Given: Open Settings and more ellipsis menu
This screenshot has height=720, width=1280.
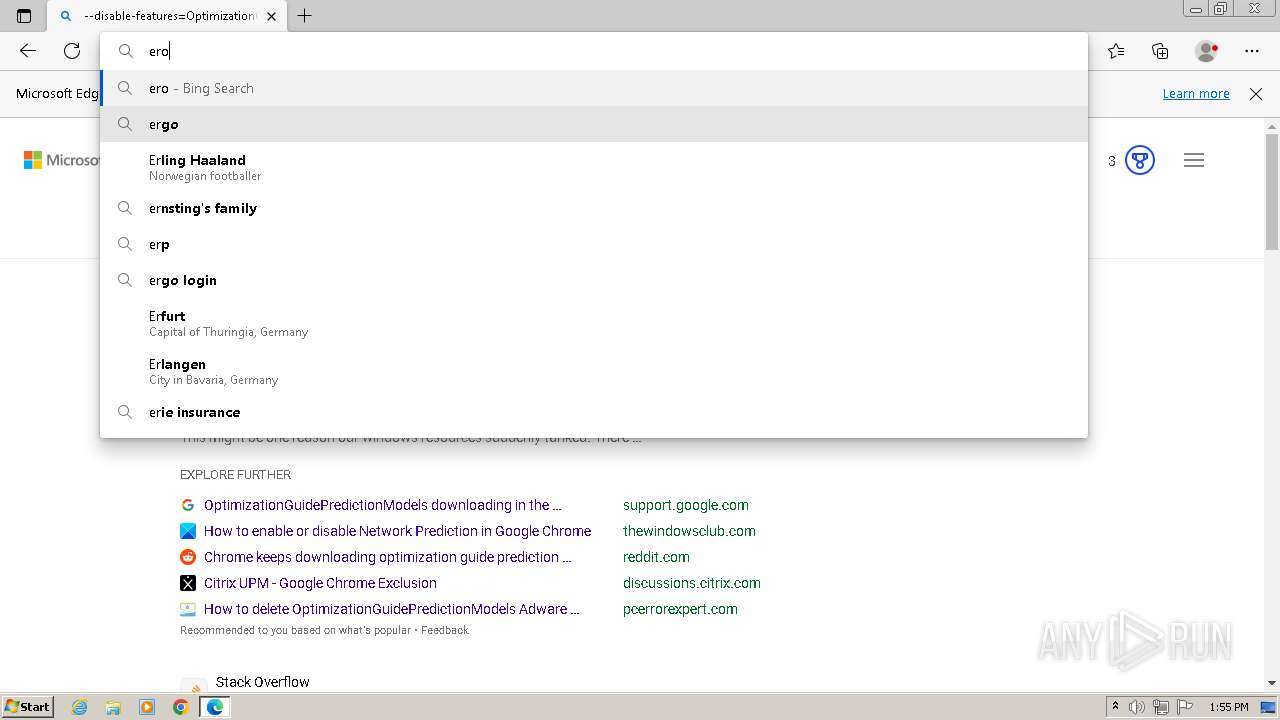Looking at the screenshot, I should (1252, 51).
